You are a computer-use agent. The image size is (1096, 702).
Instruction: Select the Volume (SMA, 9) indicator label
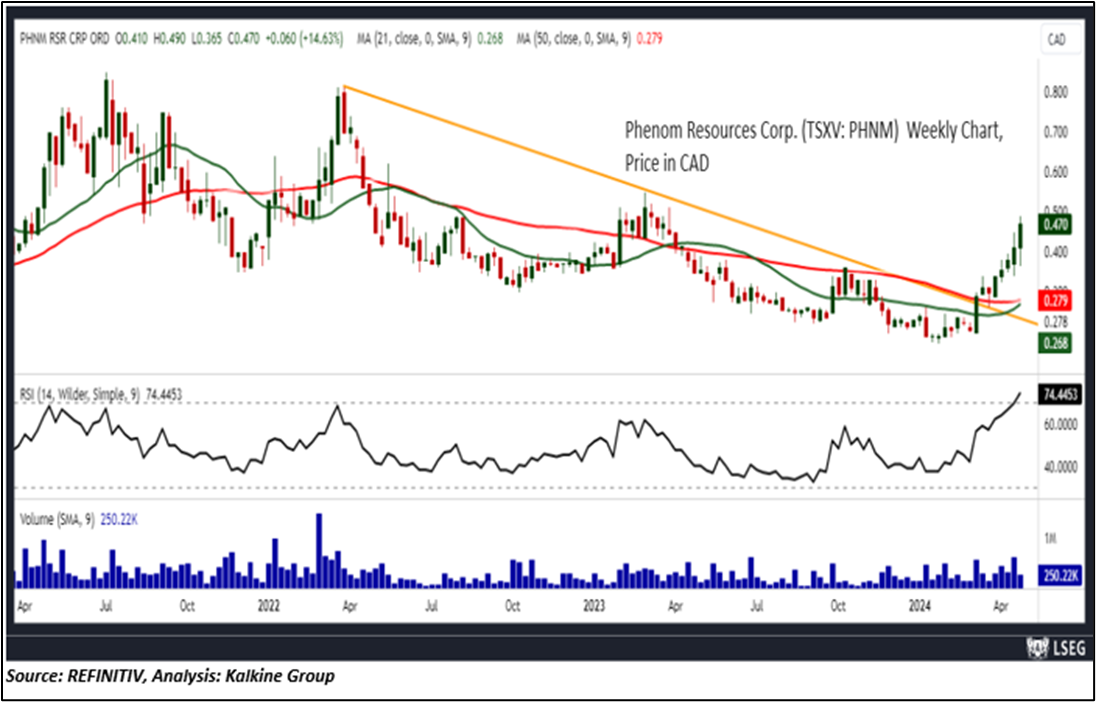coord(56,520)
